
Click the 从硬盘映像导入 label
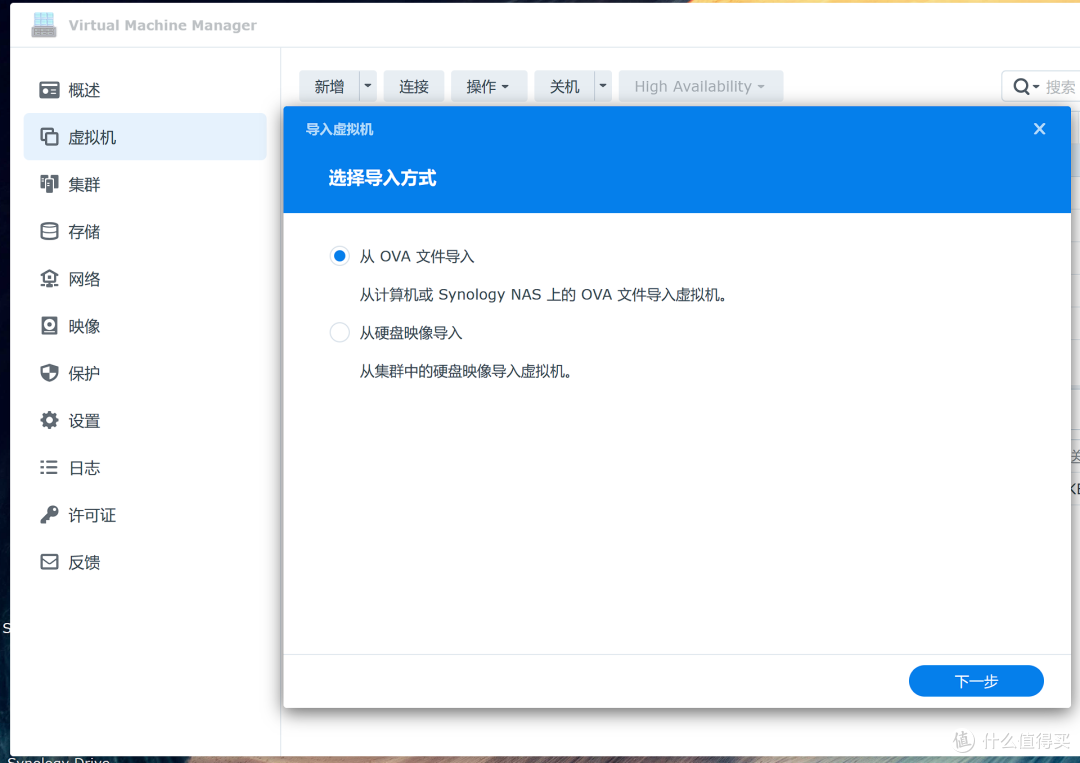click(411, 333)
